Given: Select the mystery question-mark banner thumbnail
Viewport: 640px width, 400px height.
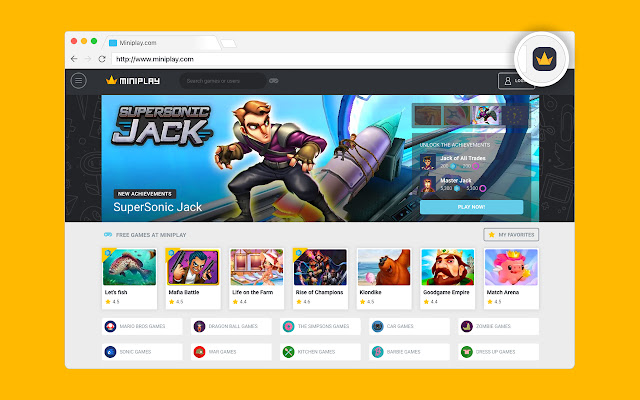Looking at the screenshot, I should 514,116.
